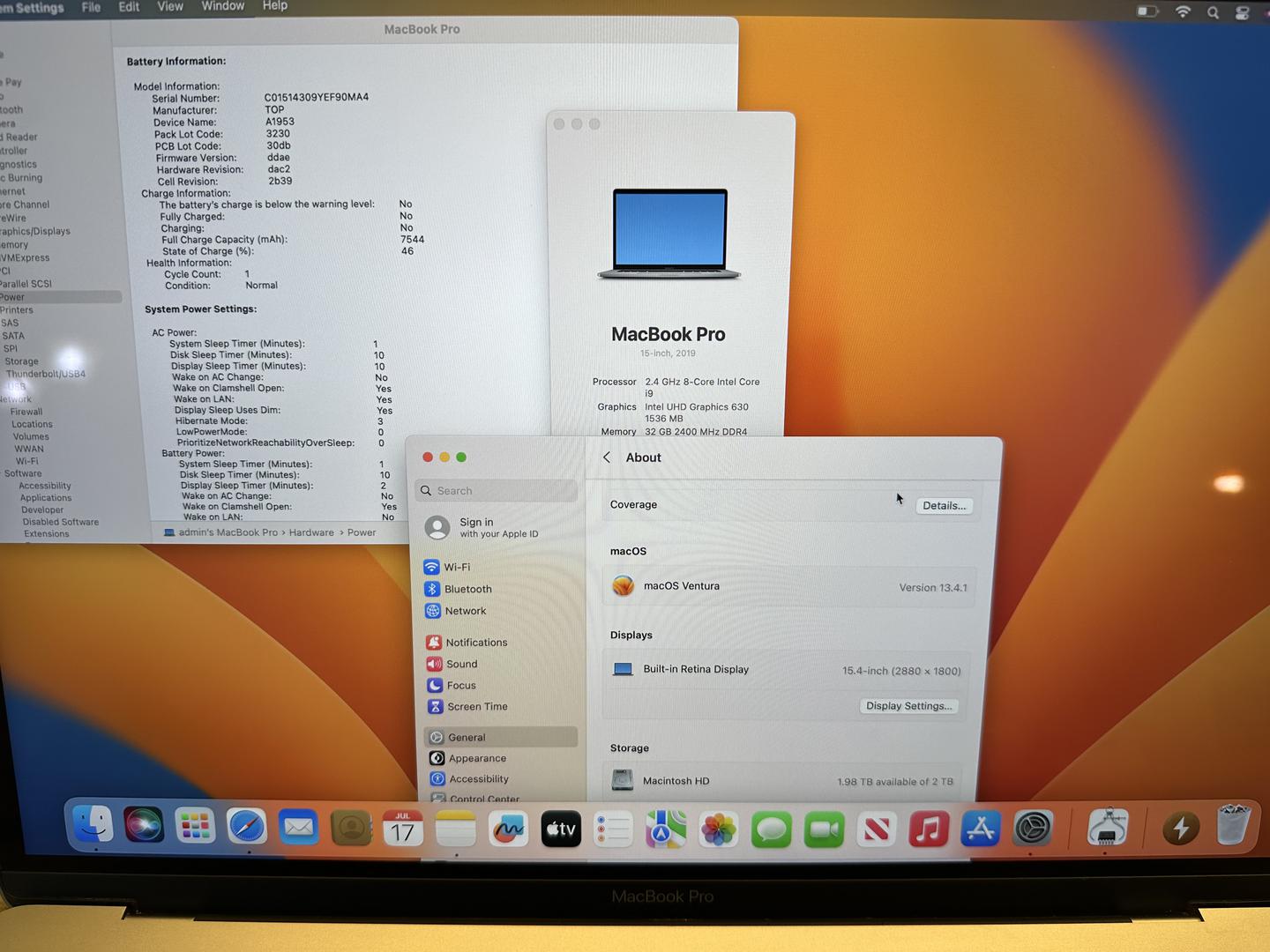Open Launchpad in the Dock
Viewport: 1270px width, 952px height.
point(195,827)
